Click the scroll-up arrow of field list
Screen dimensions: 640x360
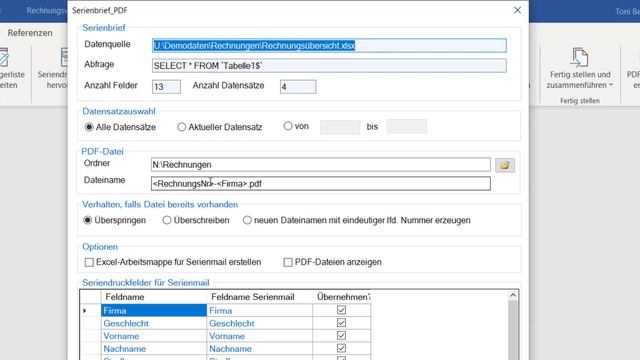[513, 295]
